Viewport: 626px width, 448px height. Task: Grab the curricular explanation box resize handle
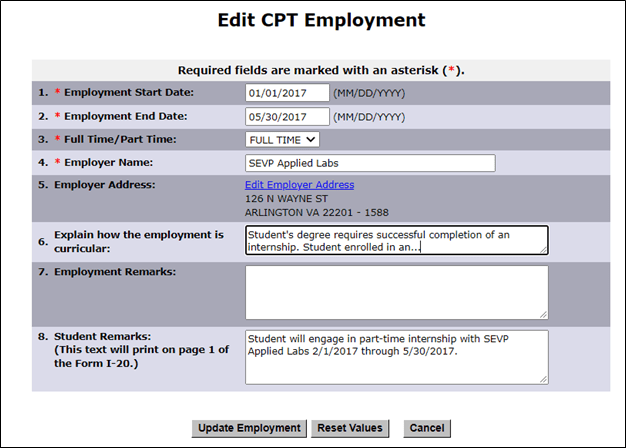(543, 250)
